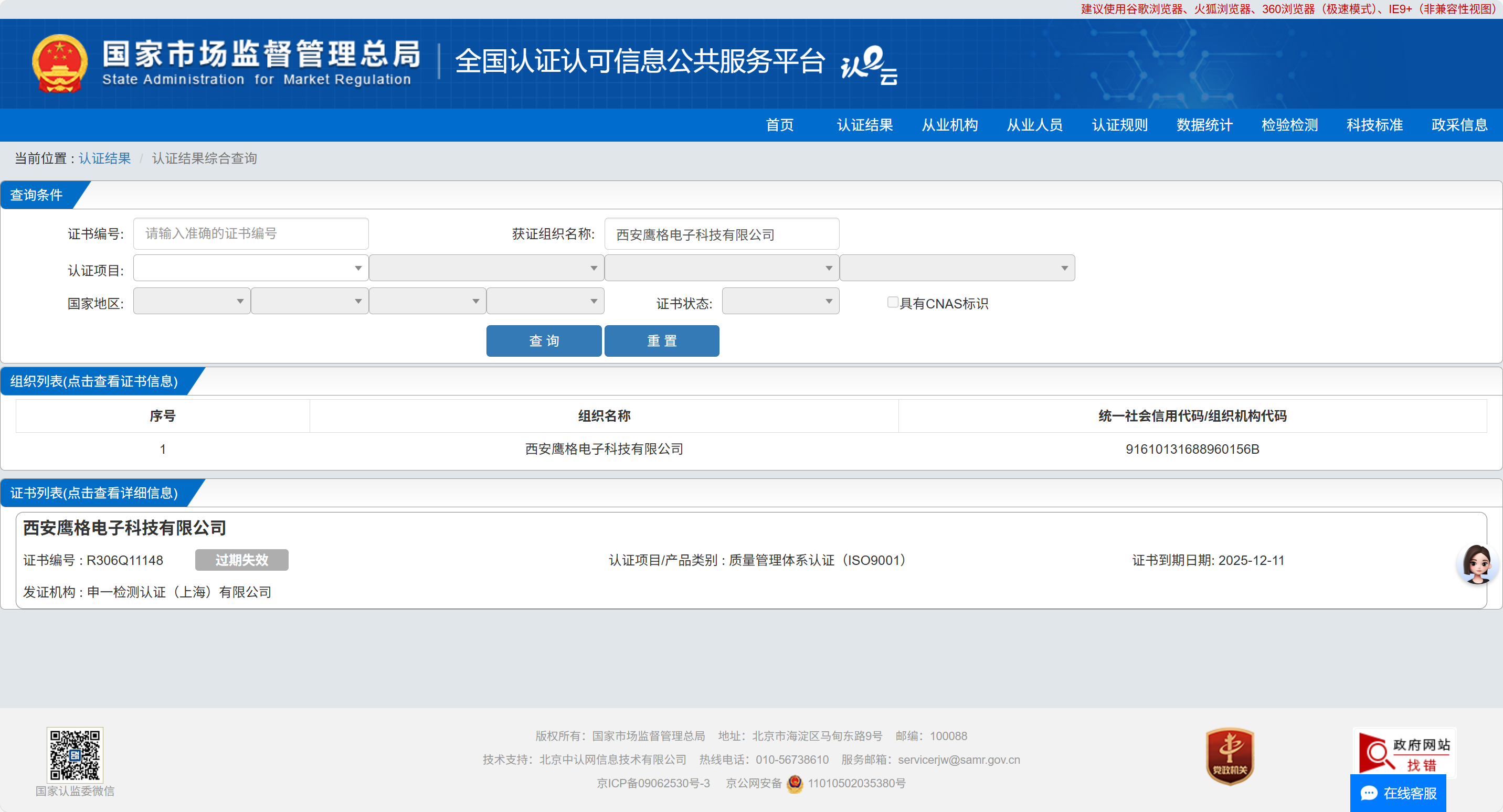Screen dimensions: 1503x812
Task: Click the police shield filing icon
Action: 794,784
